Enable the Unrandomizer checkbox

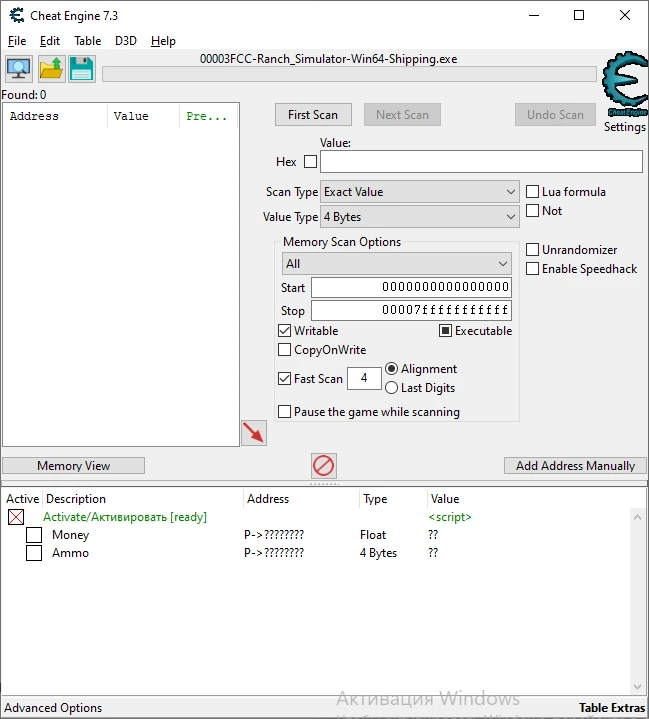(x=532, y=249)
